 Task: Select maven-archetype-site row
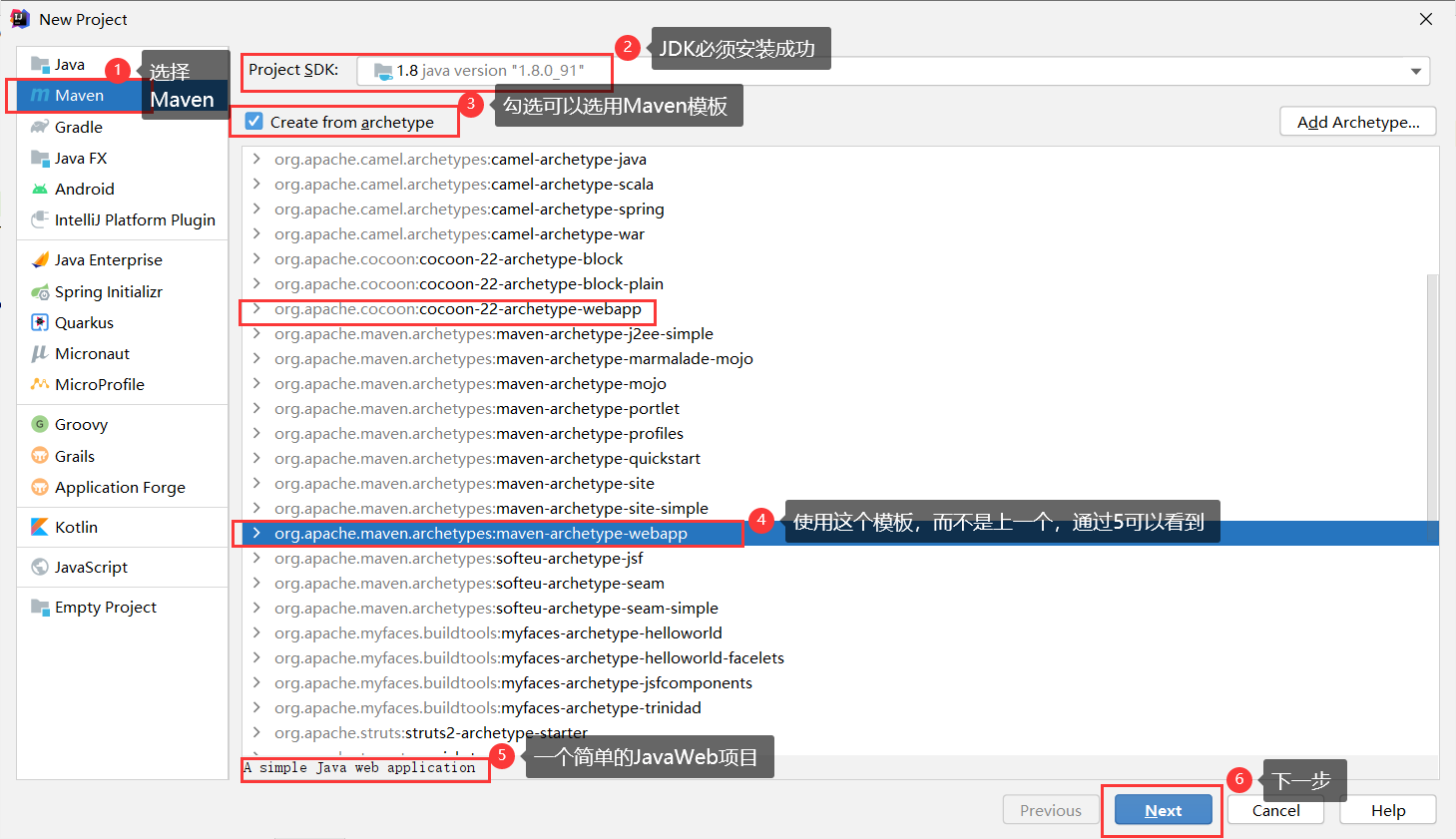click(840, 483)
